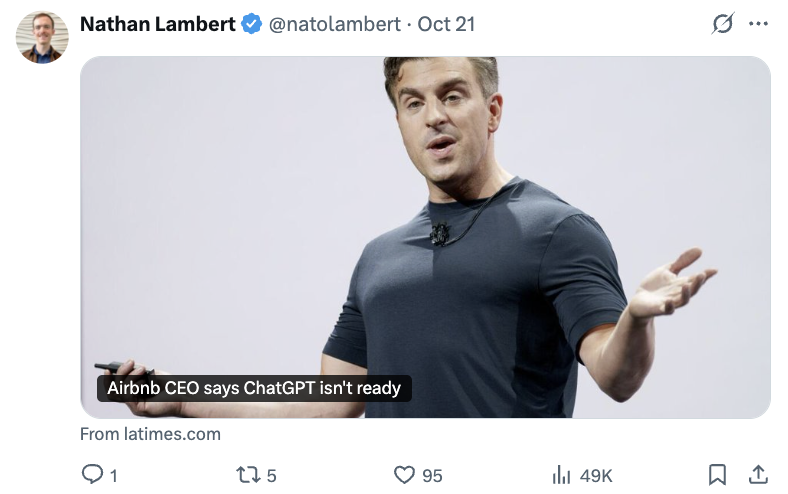This screenshot has height=494, width=788.
Task: Click the repost arrows icon
Action: [245, 475]
